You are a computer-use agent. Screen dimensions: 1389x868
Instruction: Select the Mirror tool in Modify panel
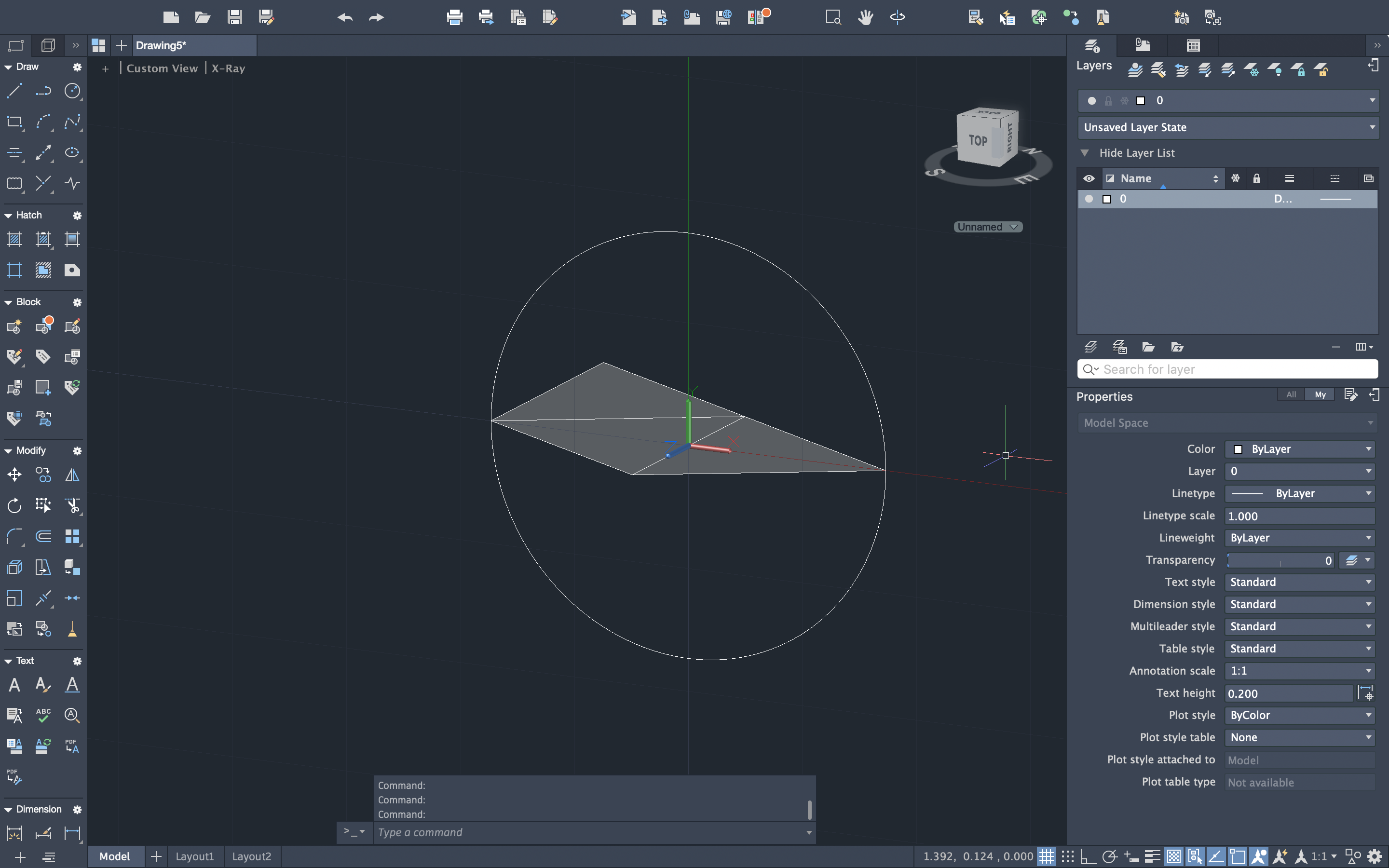pos(72,475)
